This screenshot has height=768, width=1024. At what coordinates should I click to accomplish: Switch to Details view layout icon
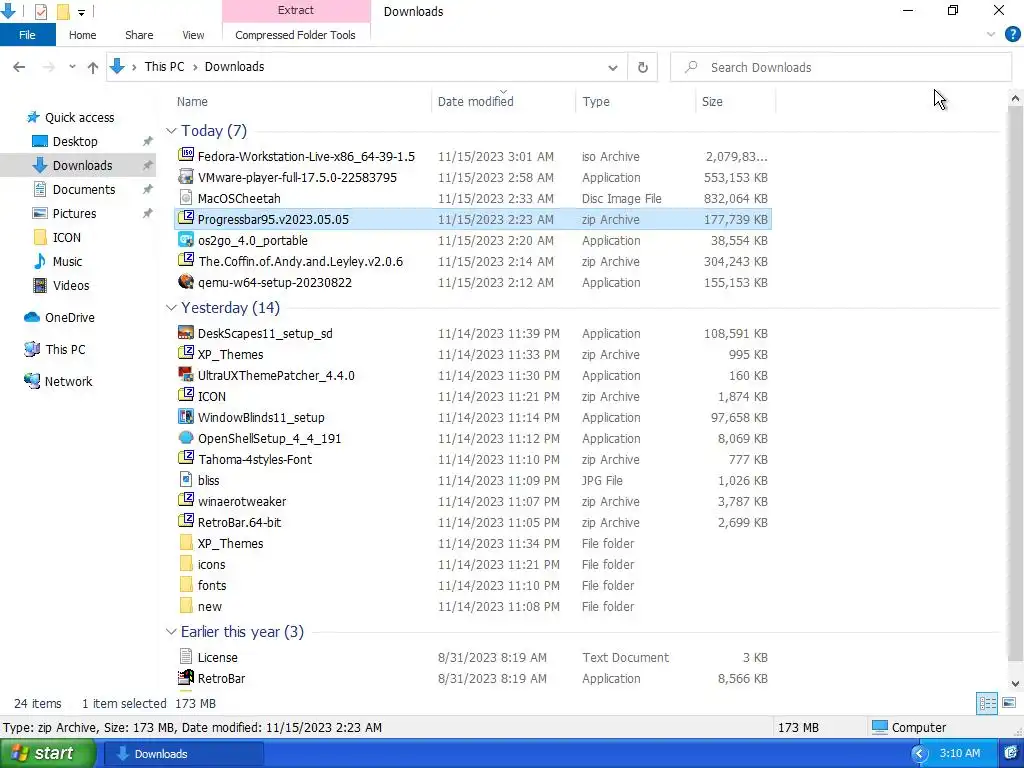coord(987,703)
